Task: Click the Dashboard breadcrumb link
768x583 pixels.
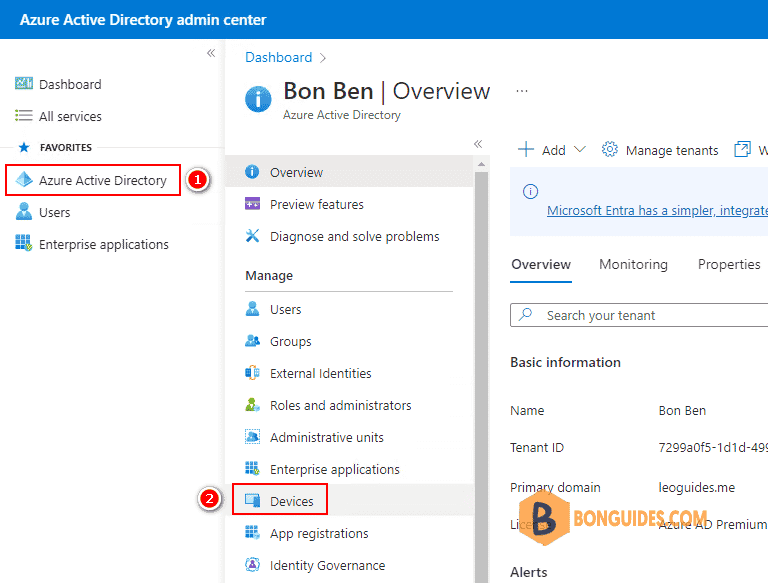Action: pos(278,57)
